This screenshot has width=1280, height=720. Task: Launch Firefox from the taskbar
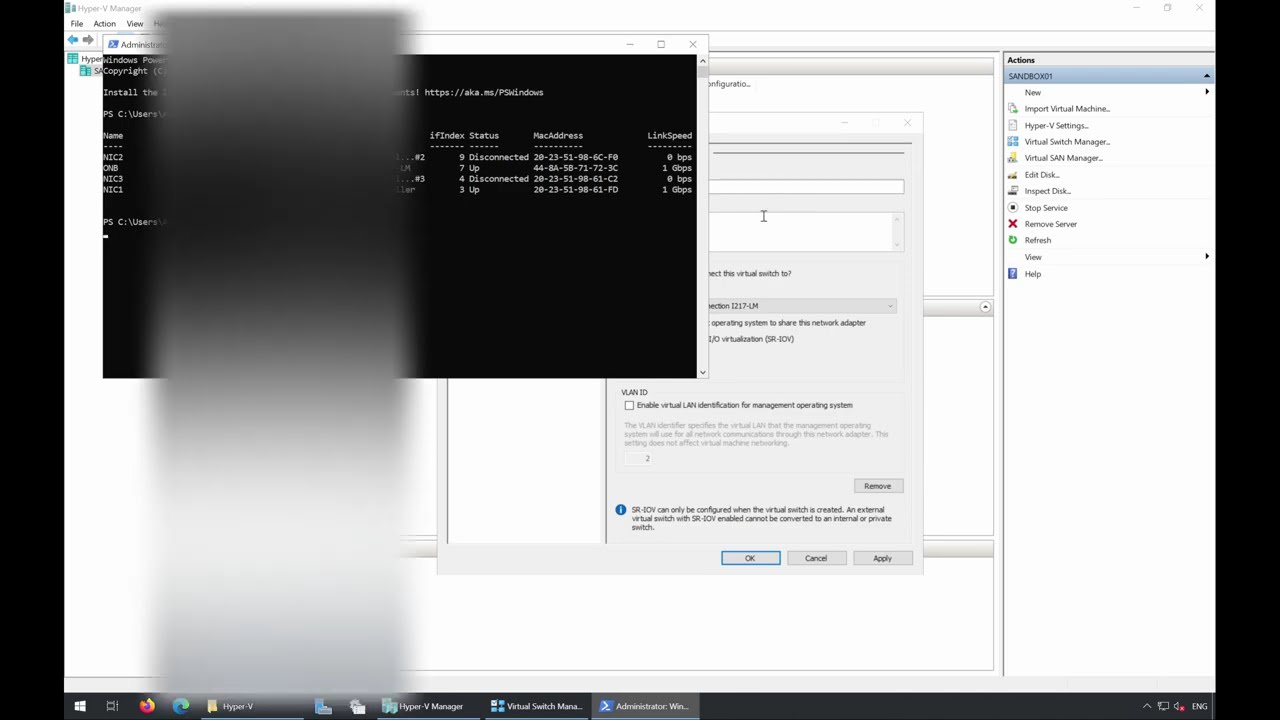(147, 706)
